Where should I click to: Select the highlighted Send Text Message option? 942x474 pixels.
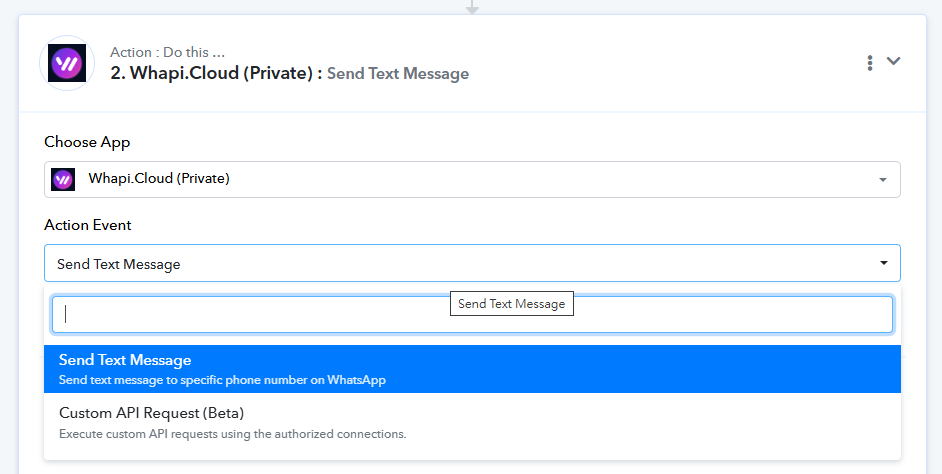click(x=472, y=369)
